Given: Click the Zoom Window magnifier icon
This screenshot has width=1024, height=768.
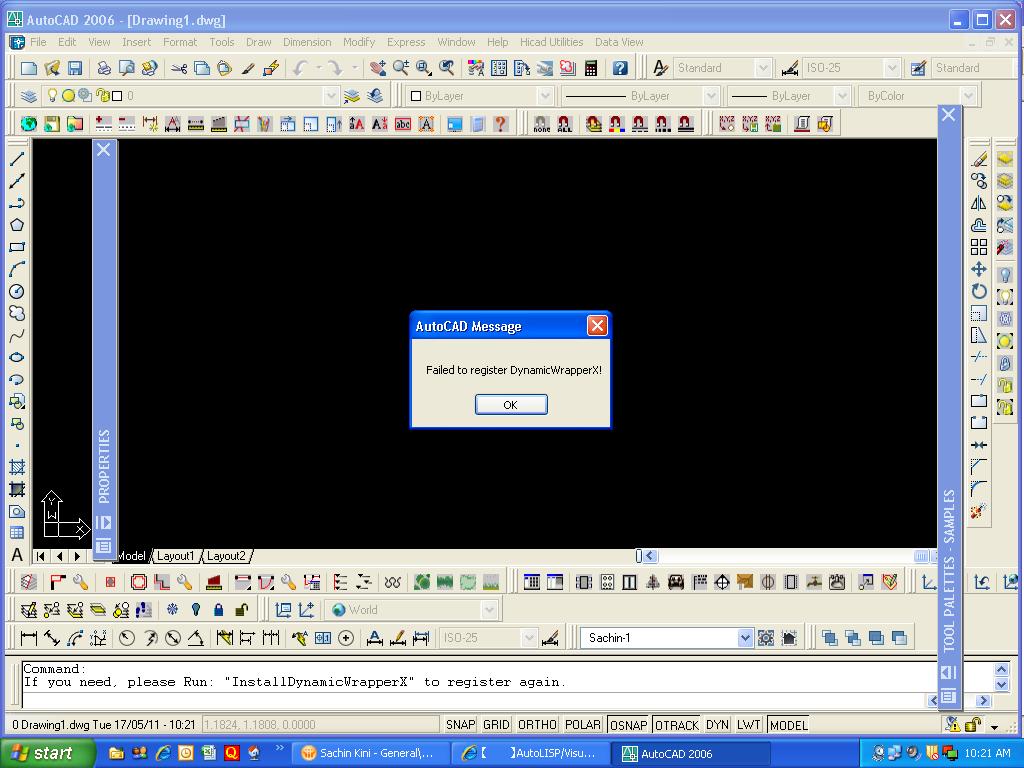Looking at the screenshot, I should coord(424,68).
